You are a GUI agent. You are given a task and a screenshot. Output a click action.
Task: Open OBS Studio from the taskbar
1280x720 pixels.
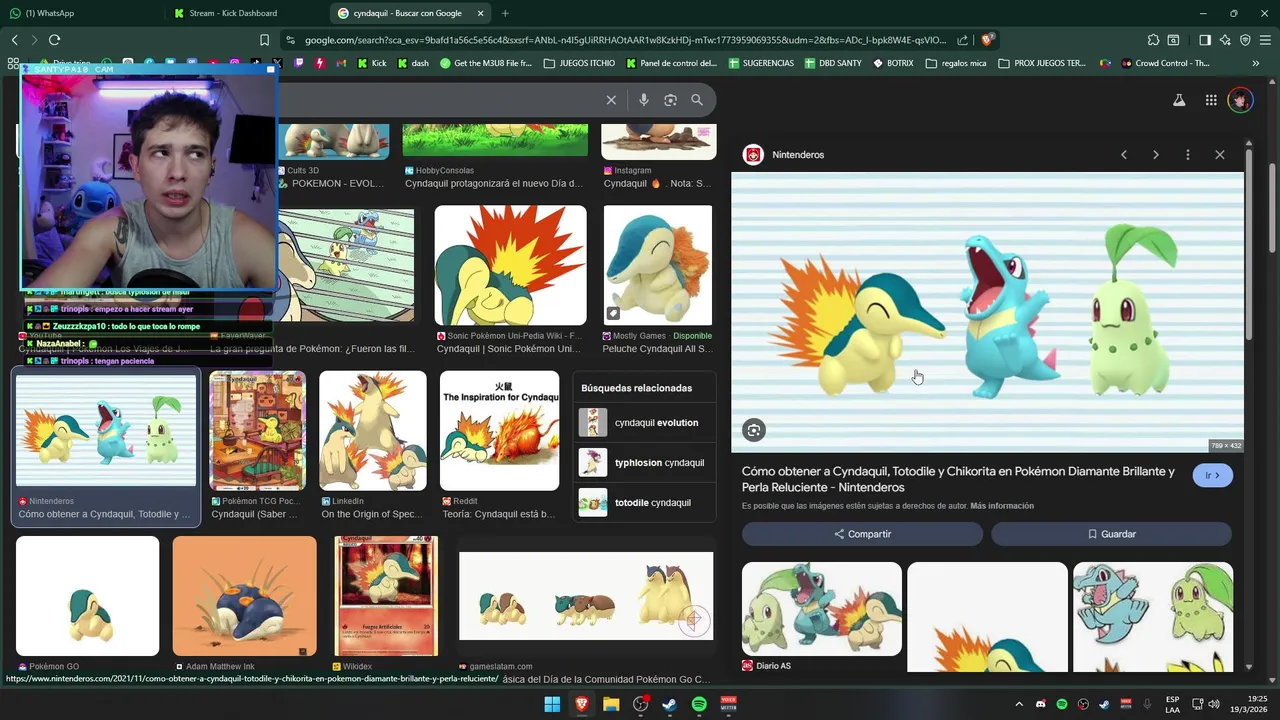pos(640,705)
